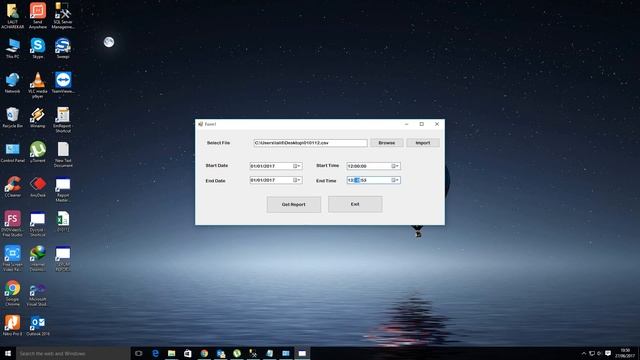The image size is (640, 360).
Task: Click the taskbar search box
Action: coord(73,353)
